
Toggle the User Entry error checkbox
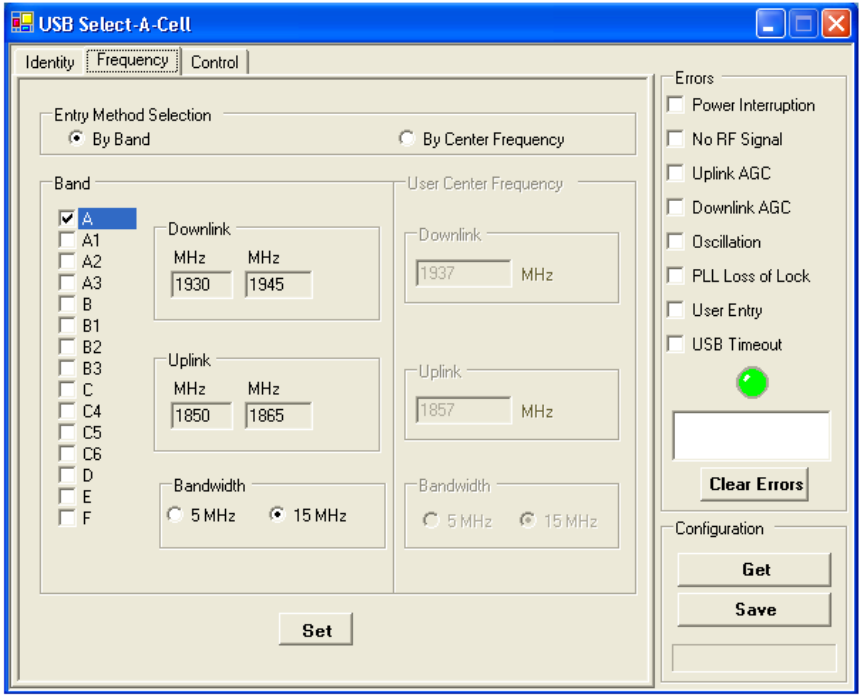click(675, 309)
